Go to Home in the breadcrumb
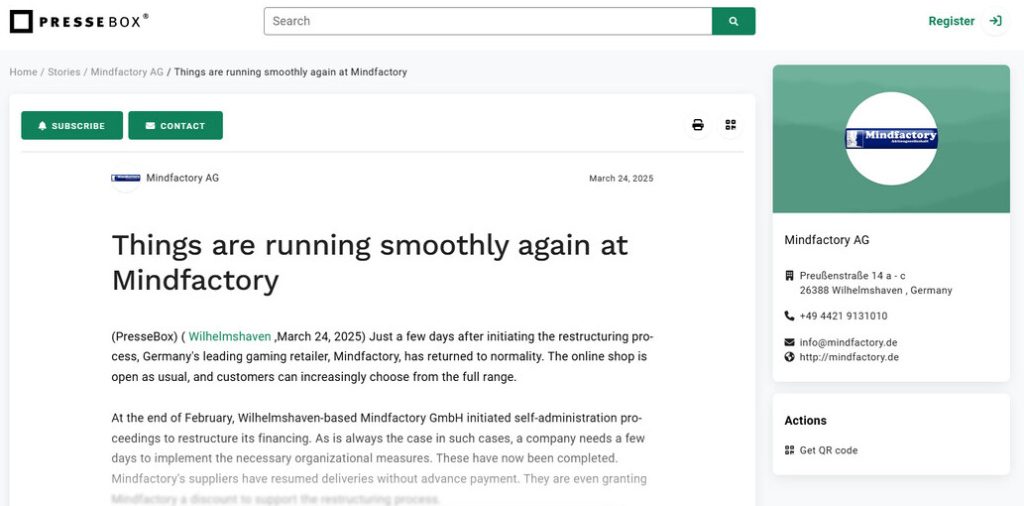Viewport: 1024px width, 506px height. coord(23,72)
